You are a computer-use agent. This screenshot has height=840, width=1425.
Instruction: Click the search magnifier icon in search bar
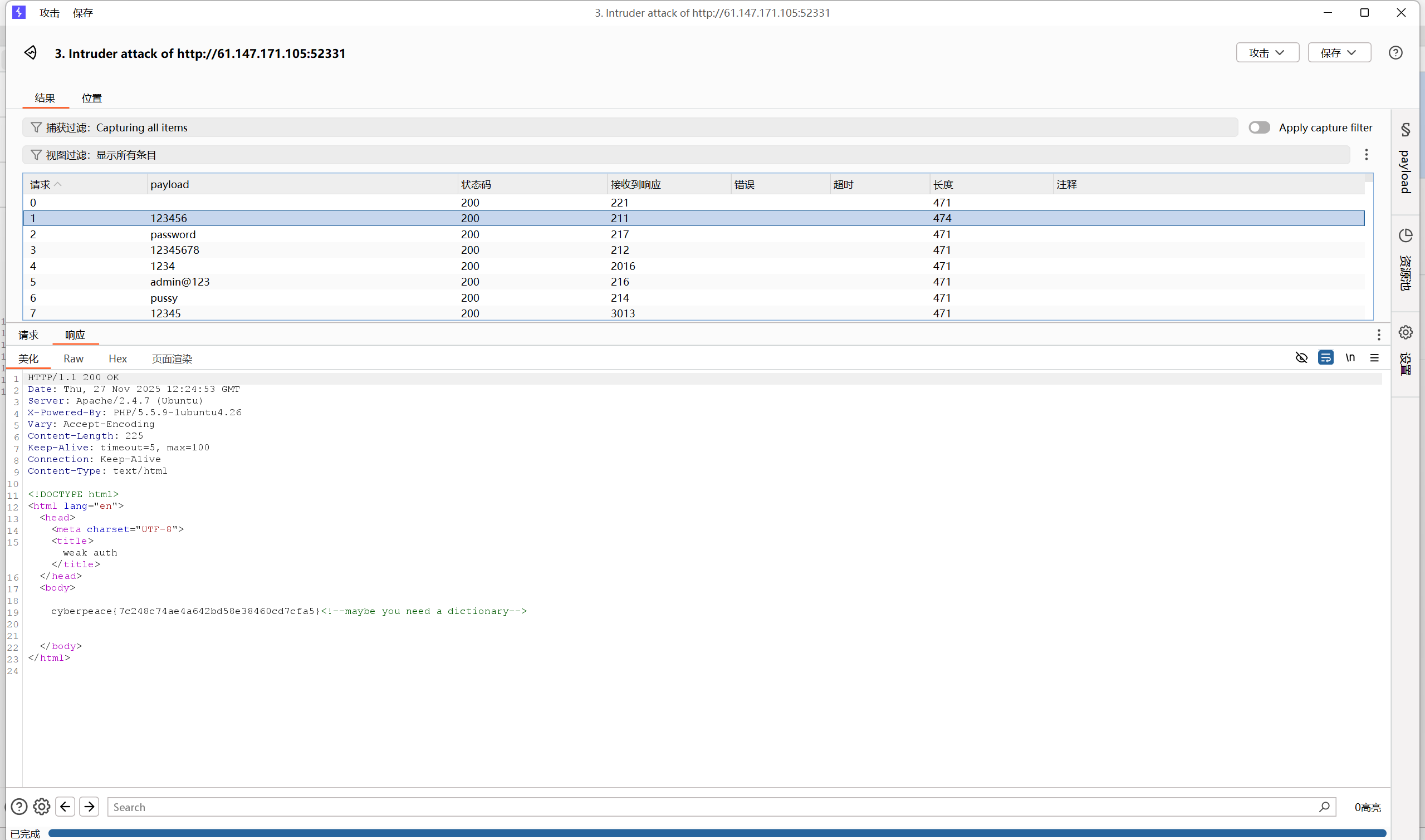[x=1324, y=807]
